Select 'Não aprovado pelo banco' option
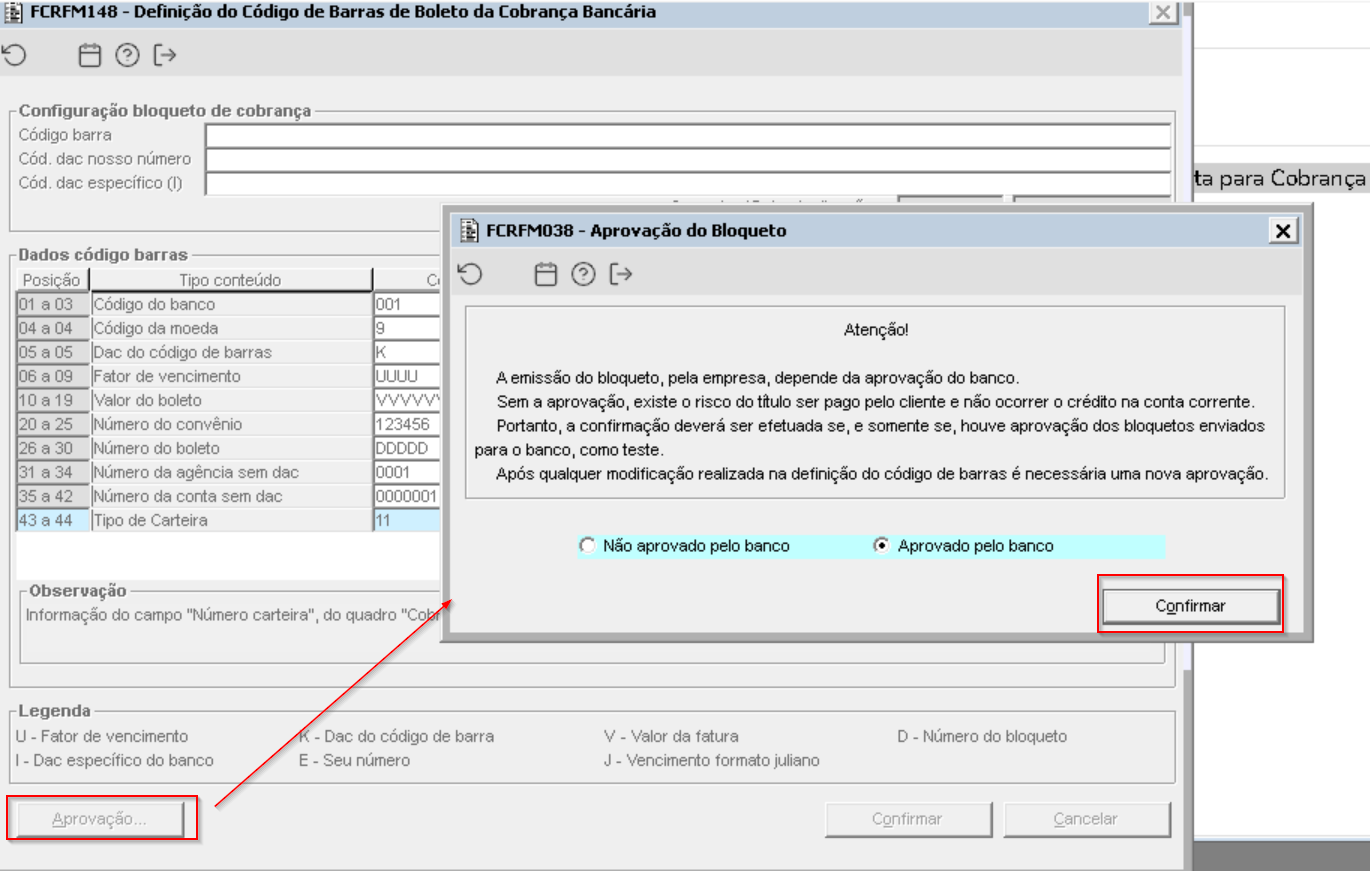This screenshot has height=871, width=1370. coord(685,546)
